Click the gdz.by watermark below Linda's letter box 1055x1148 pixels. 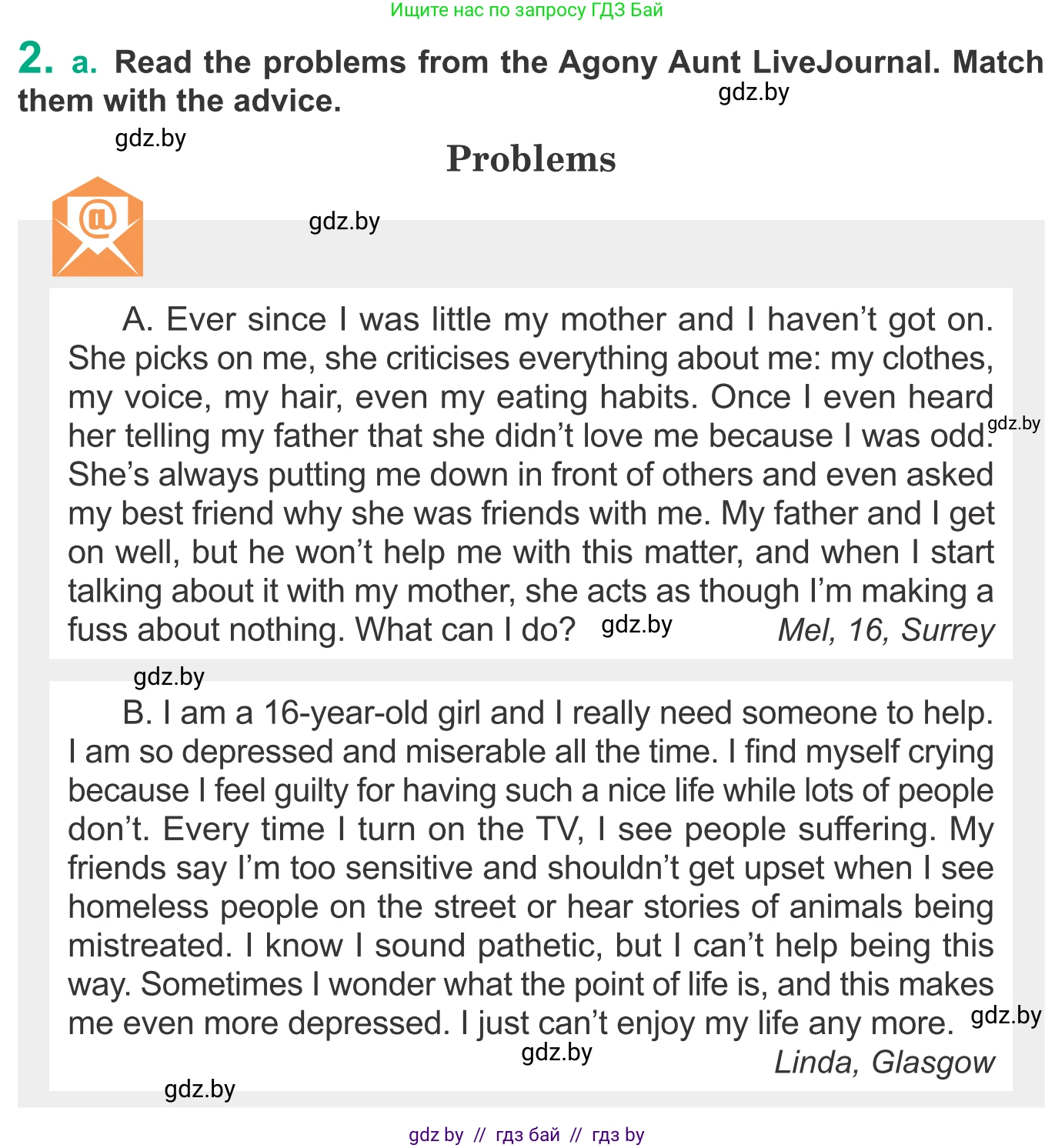[199, 1090]
